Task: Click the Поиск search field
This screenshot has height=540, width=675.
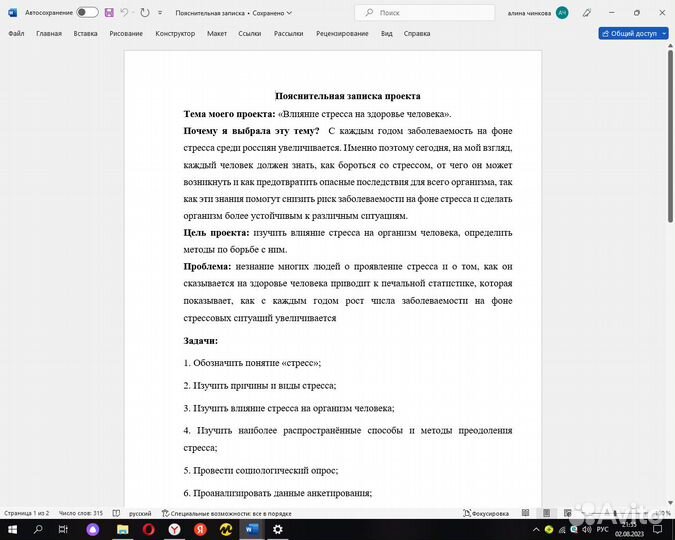Action: 424,13
